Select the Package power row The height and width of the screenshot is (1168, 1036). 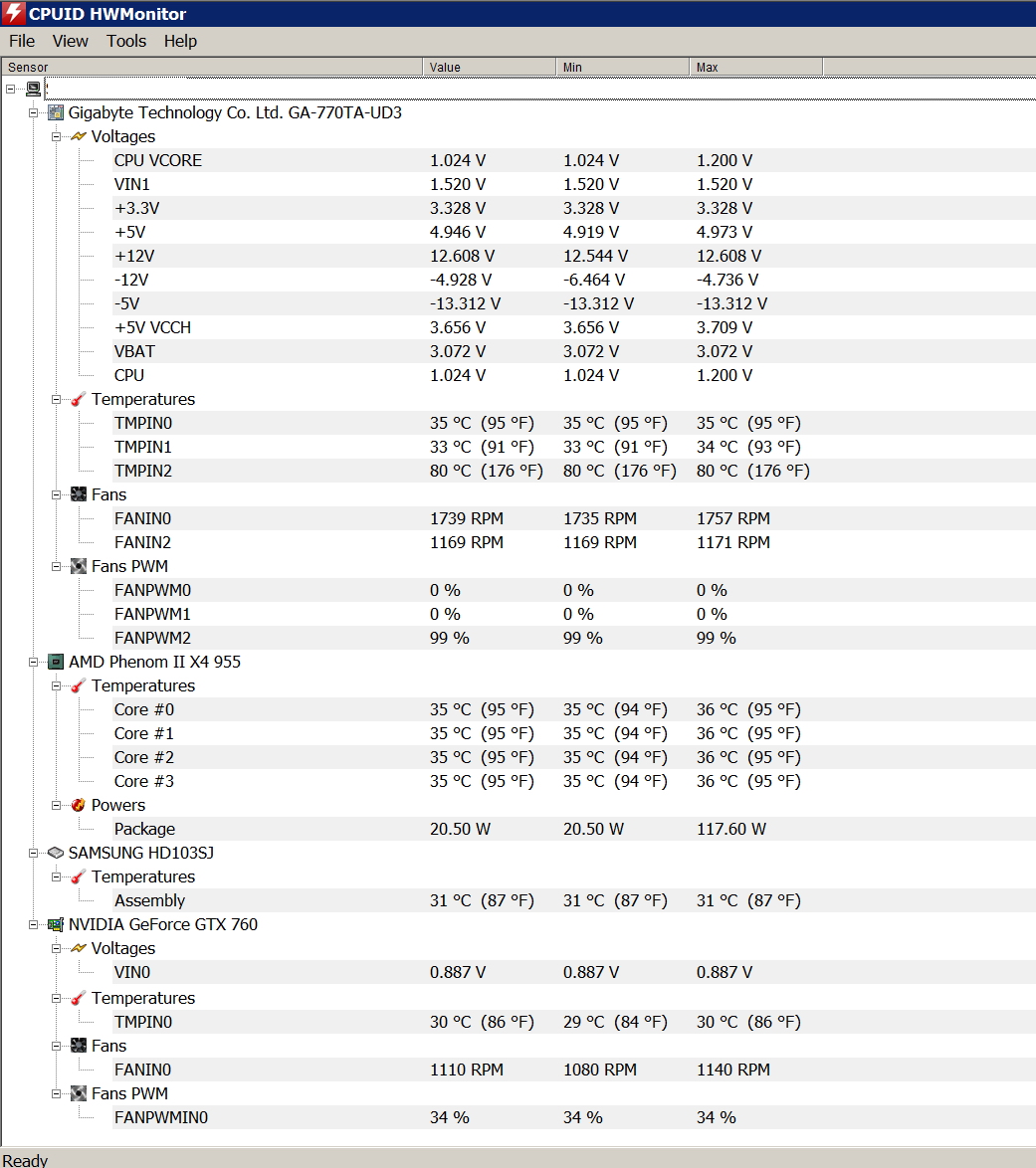tap(574, 829)
